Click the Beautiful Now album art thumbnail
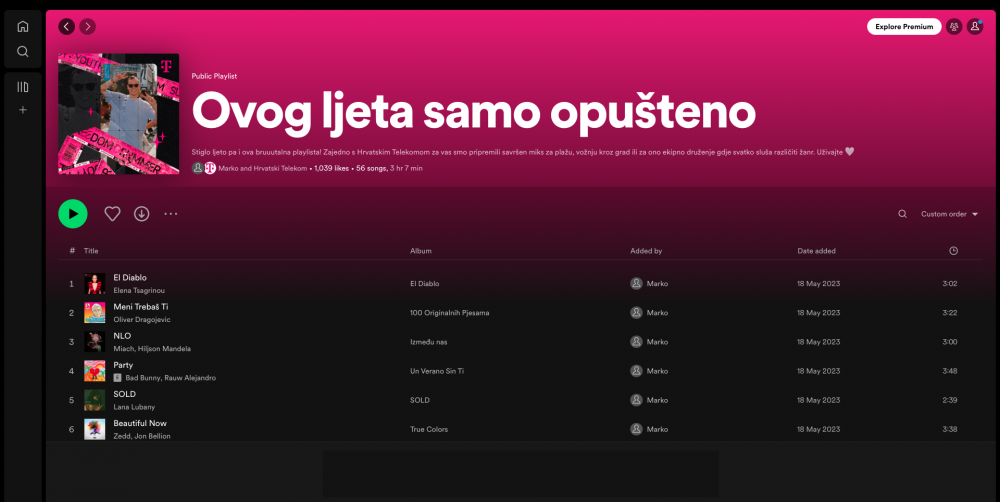 (x=94, y=429)
